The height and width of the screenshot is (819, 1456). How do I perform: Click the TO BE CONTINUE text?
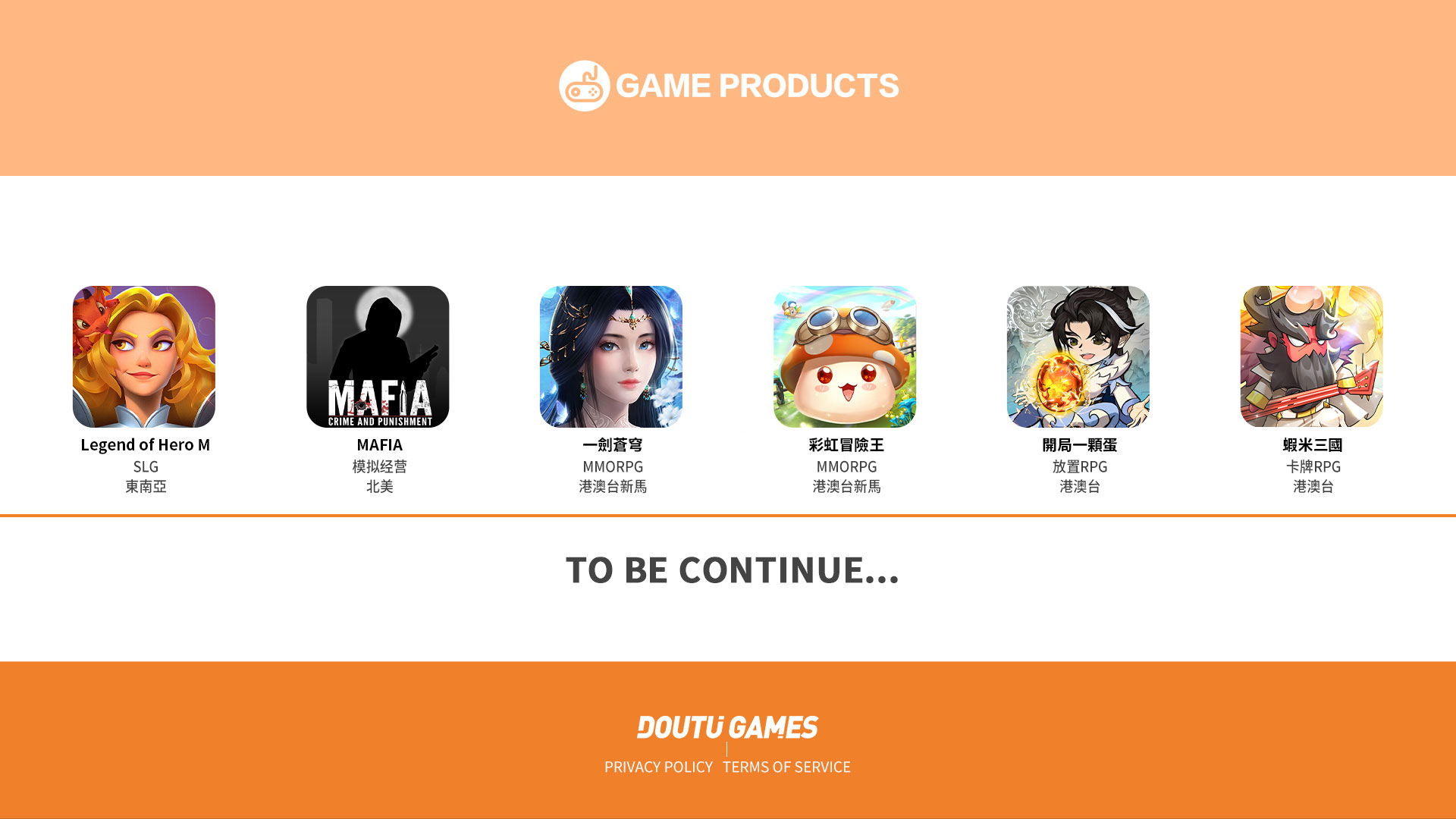coord(733,570)
